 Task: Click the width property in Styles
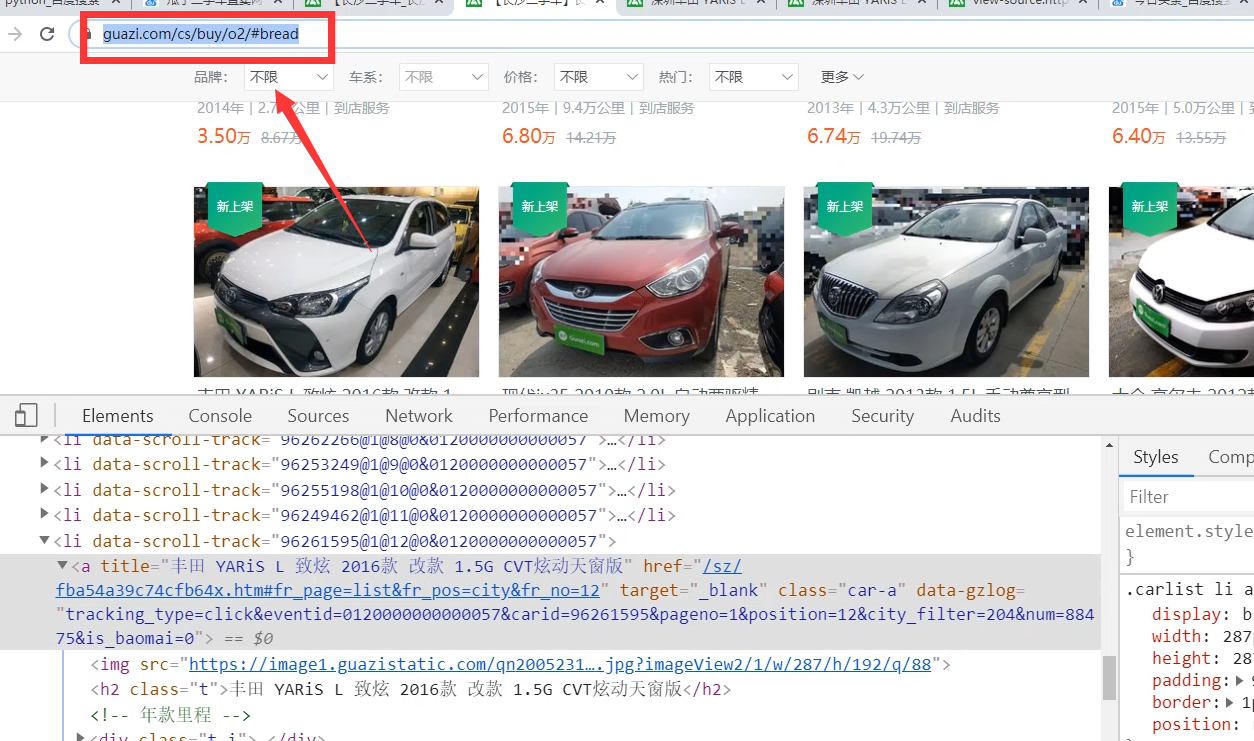point(1175,636)
